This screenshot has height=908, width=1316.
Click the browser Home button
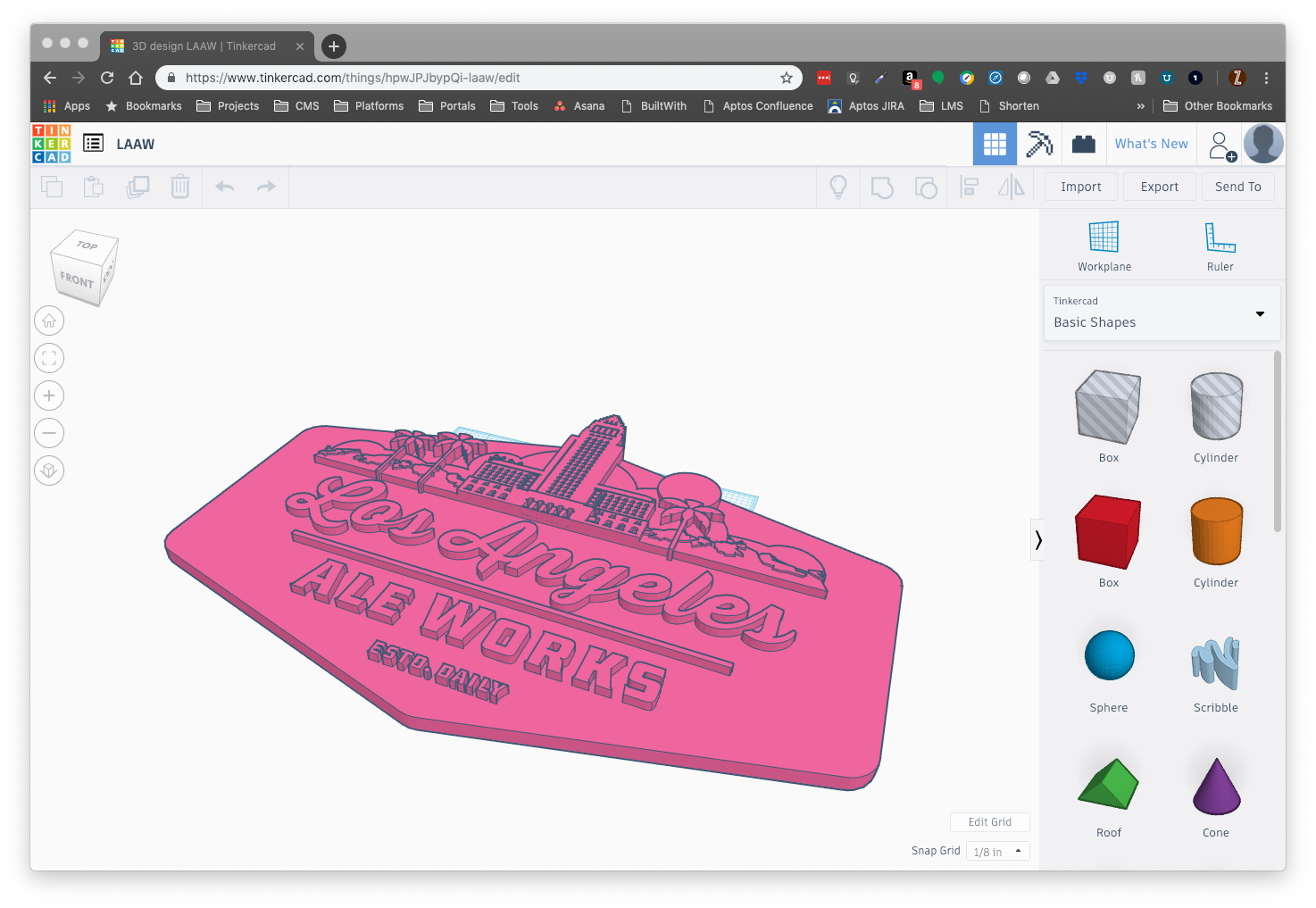[136, 78]
